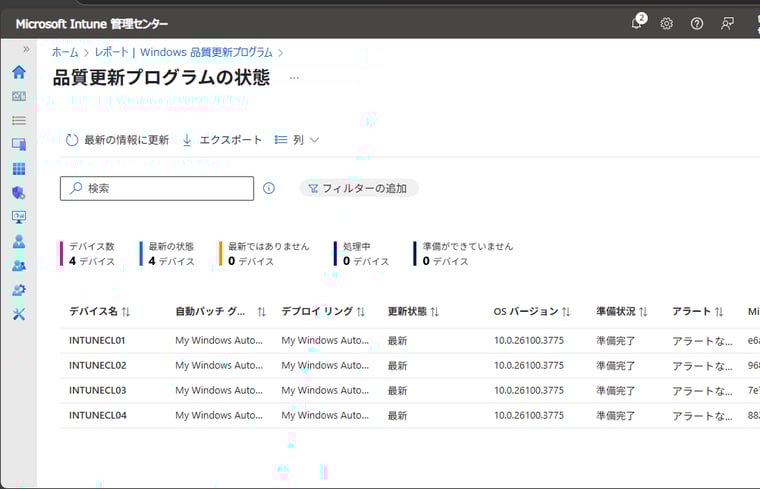Open the settings gear in header

666,23
